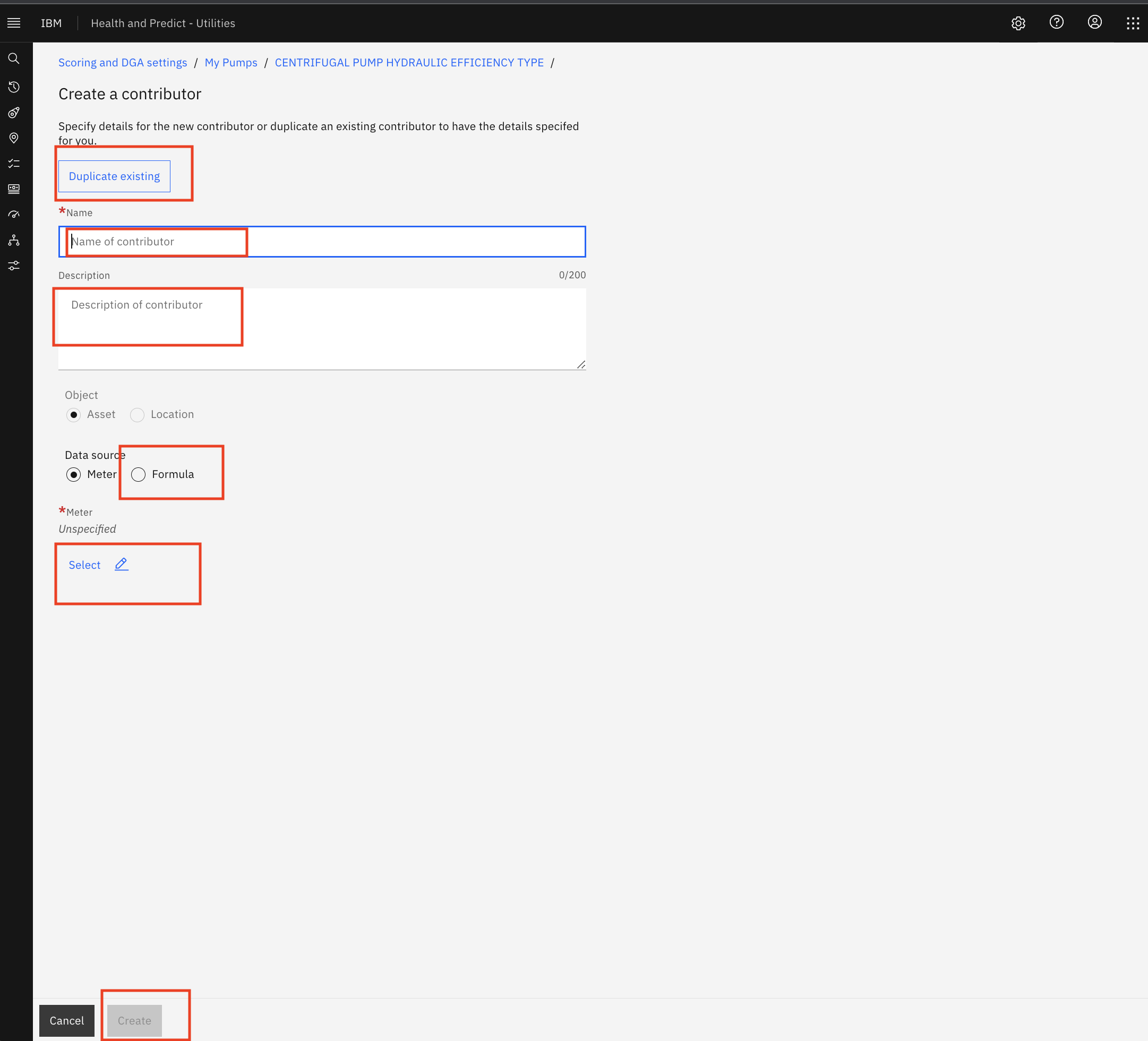Open the gauge meter icon in sidebar
The width and height of the screenshot is (1148, 1041).
click(x=14, y=215)
